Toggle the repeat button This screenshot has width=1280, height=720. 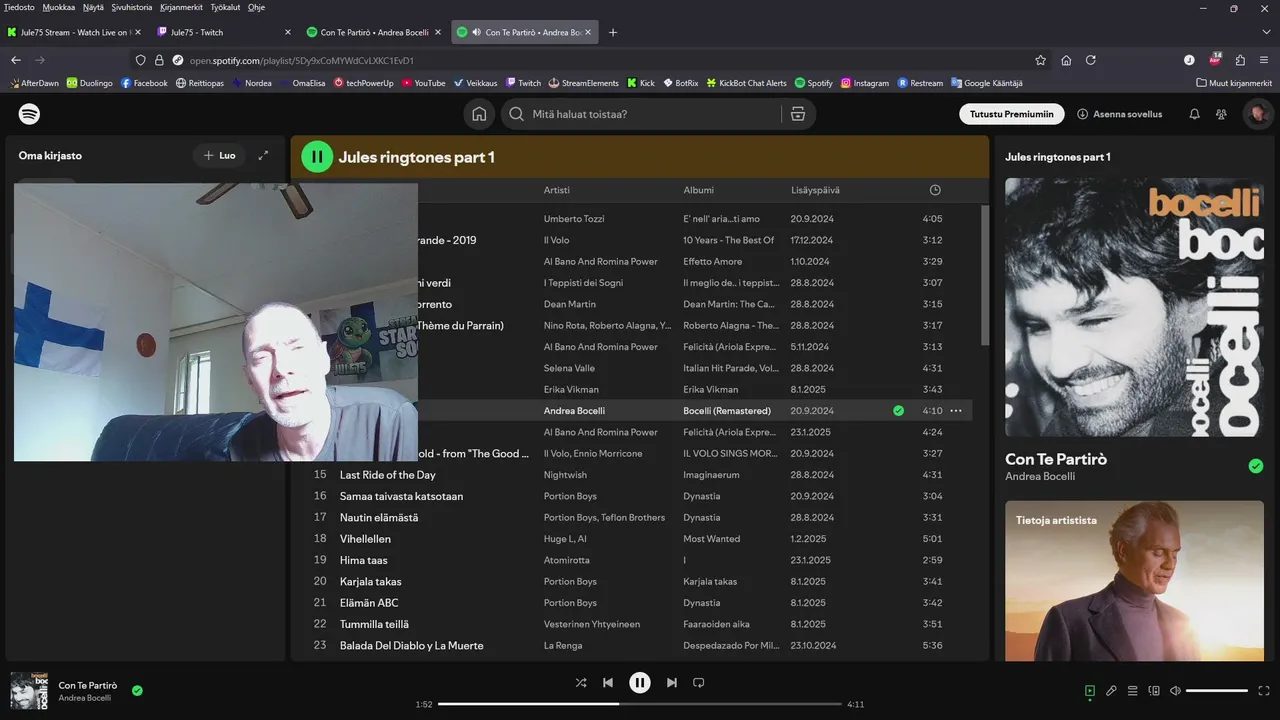pos(699,683)
